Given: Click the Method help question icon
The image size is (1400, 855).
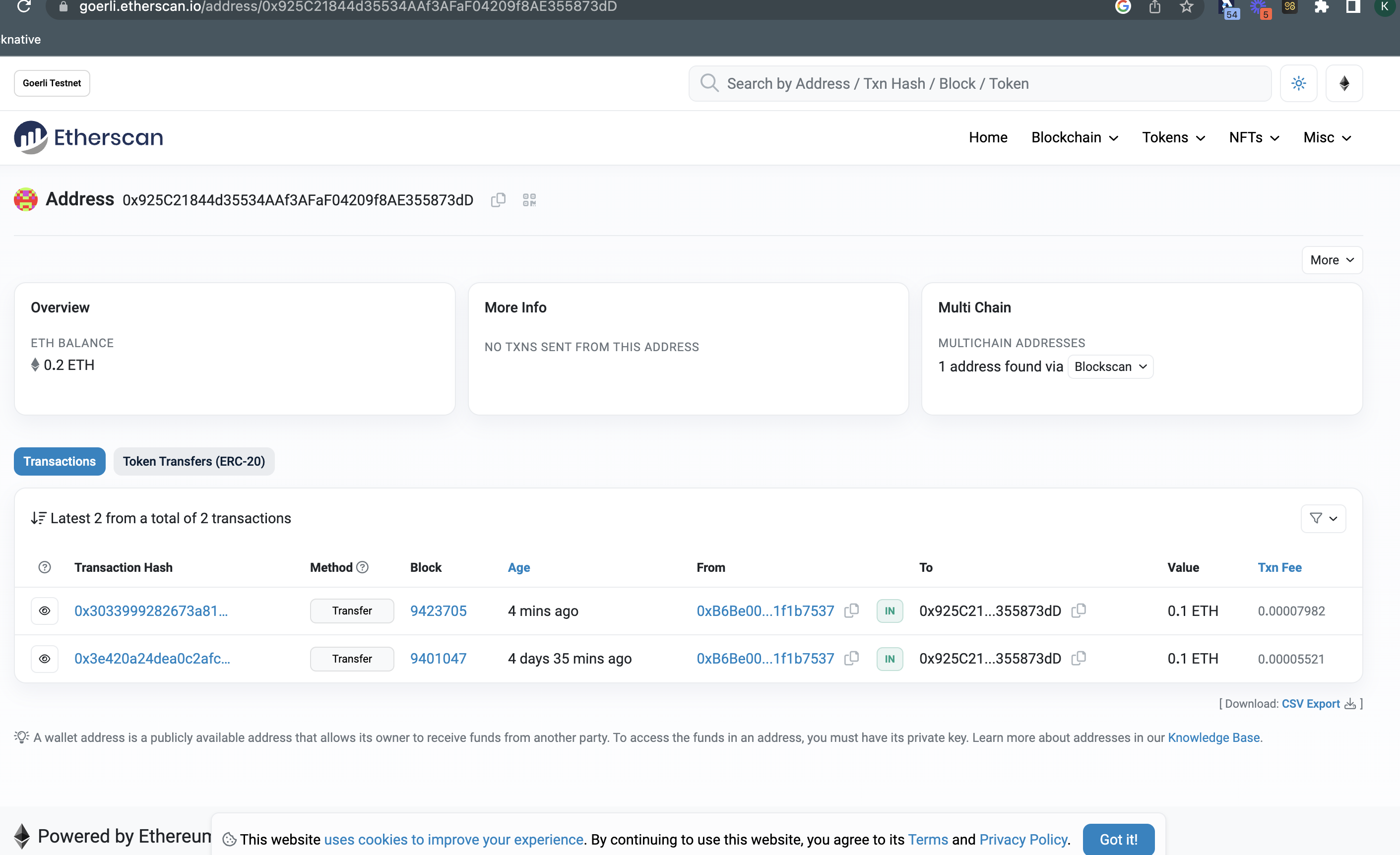Looking at the screenshot, I should [363, 567].
